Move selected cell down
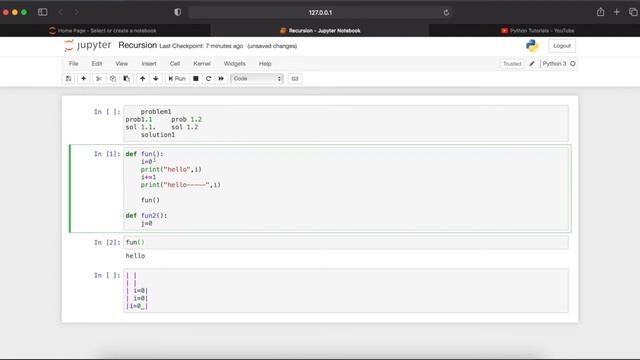Viewport: 640px width, 360px height. click(156, 78)
